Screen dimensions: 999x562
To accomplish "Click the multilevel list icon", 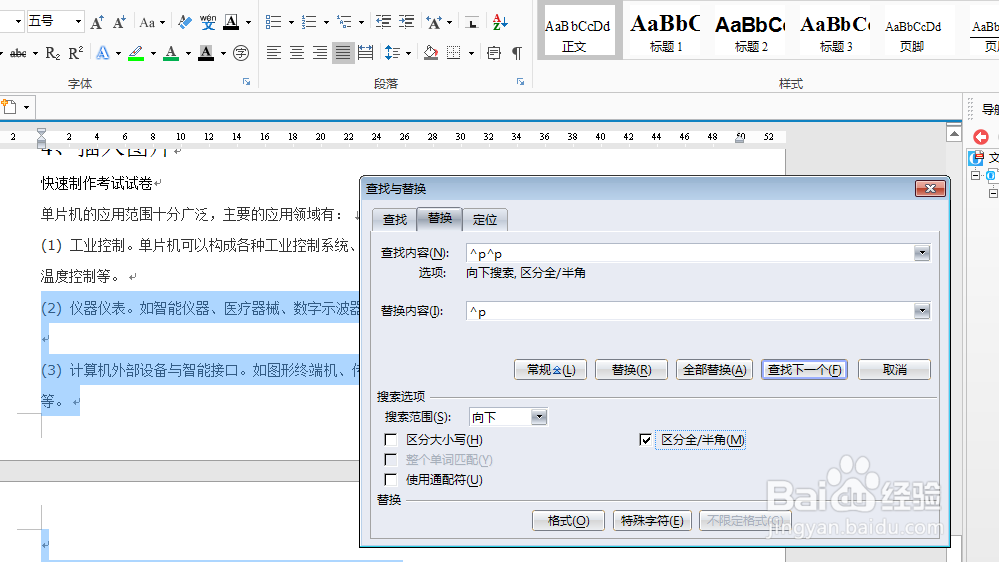I will point(344,22).
